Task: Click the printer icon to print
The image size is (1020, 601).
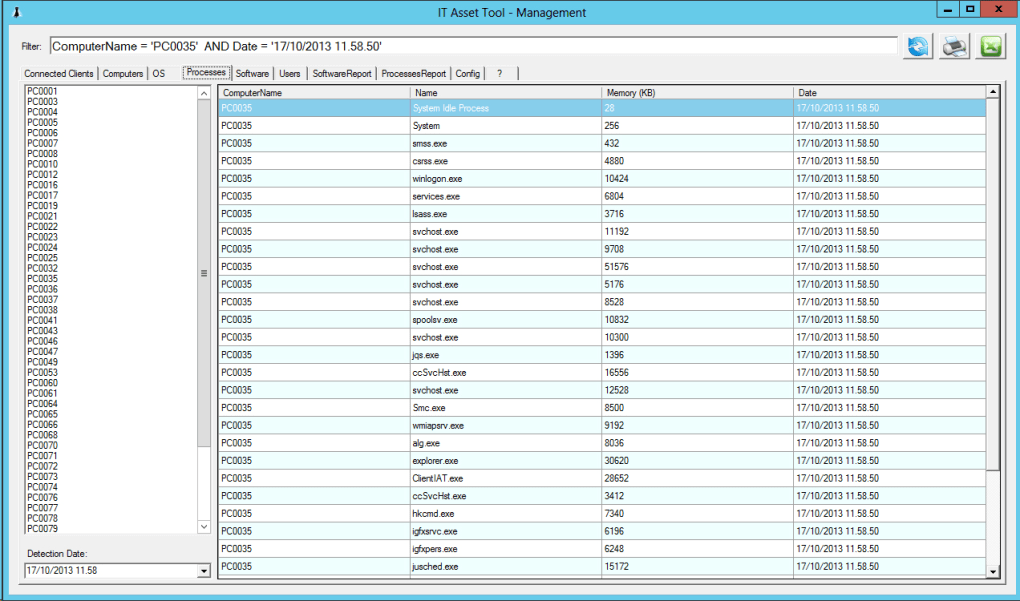Action: [955, 47]
